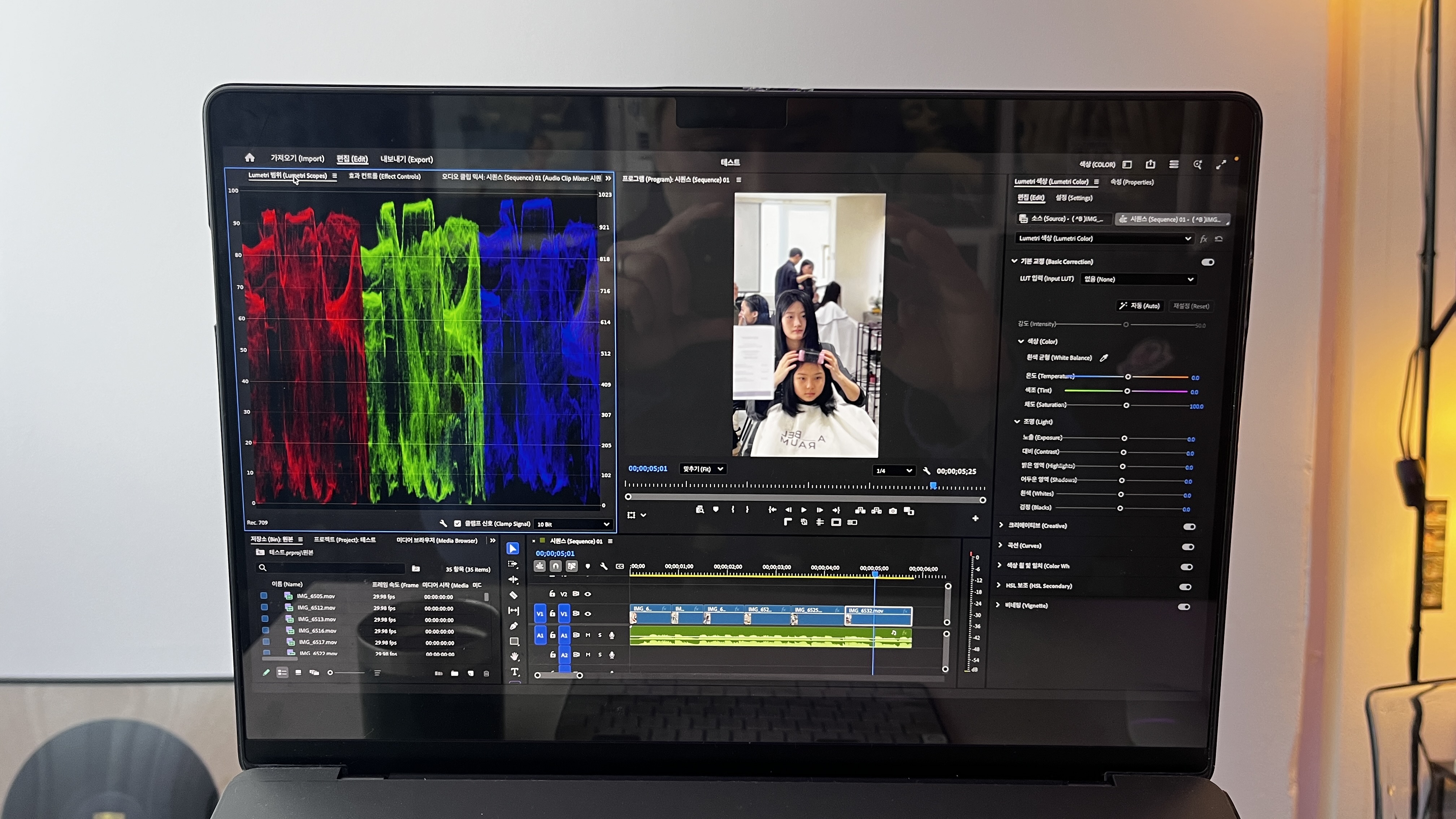Viewport: 1456px width, 819px height.
Task: Select the Razor tool in tools panel
Action: click(x=513, y=595)
